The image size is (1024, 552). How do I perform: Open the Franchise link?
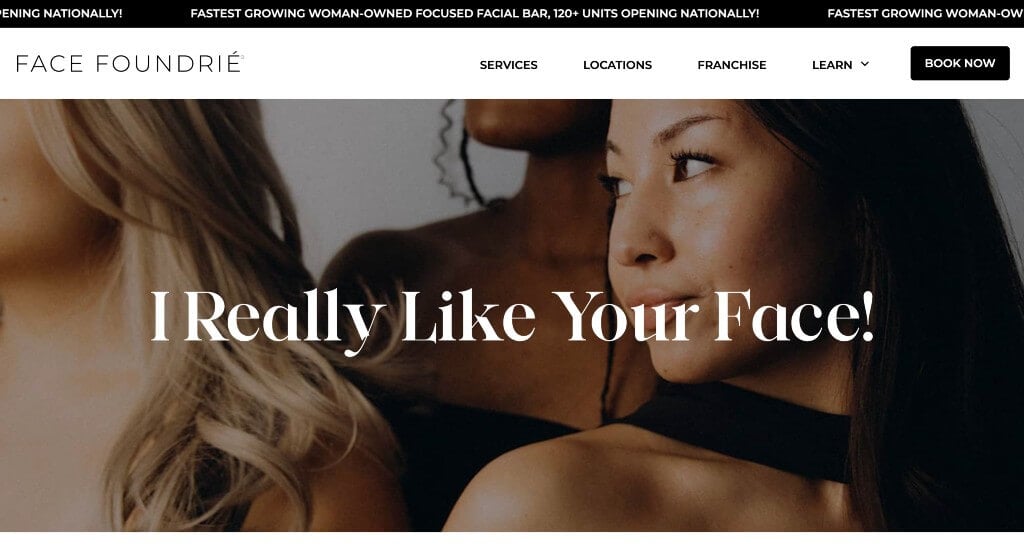coord(731,65)
